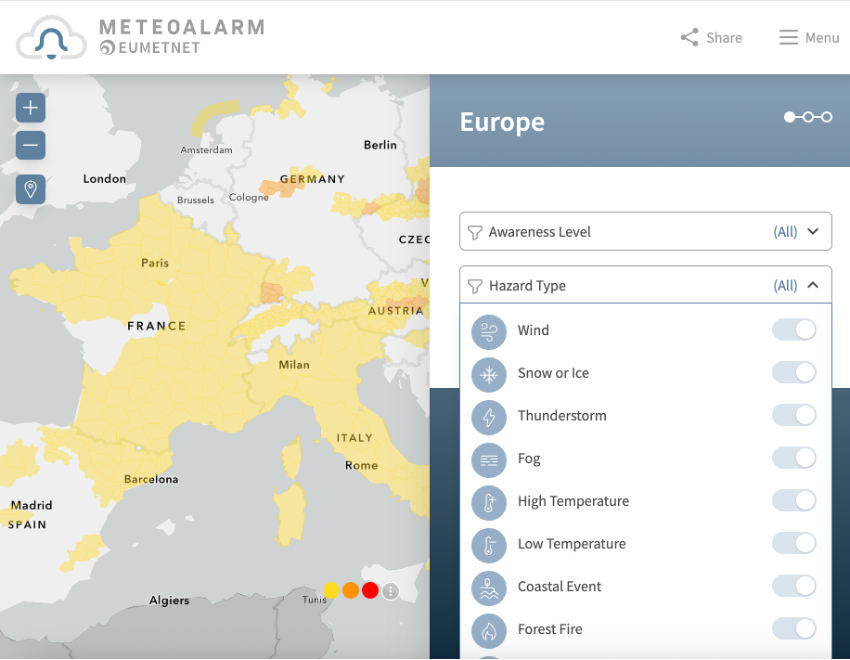Toggle the Low Temperature switch
This screenshot has height=660, width=850.
coord(794,543)
